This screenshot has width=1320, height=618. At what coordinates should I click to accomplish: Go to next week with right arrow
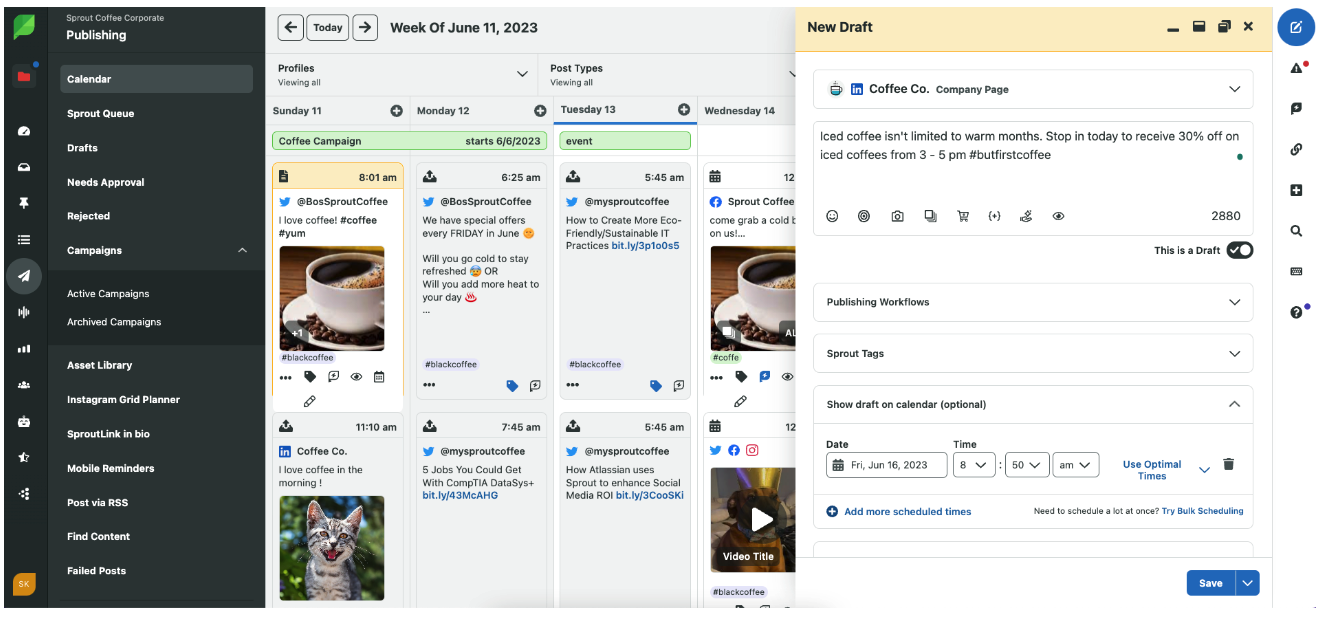pos(365,27)
